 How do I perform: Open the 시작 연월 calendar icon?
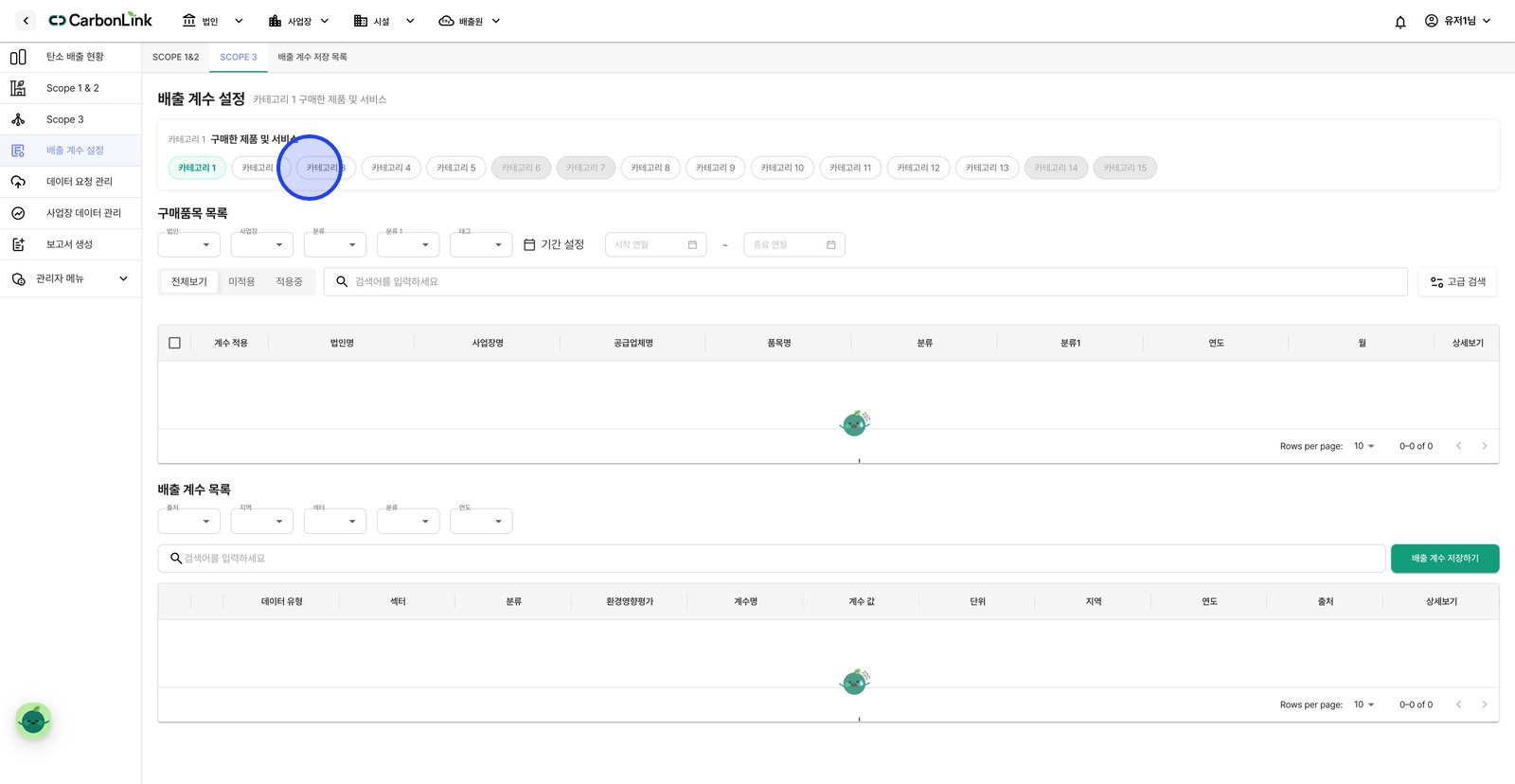[692, 245]
